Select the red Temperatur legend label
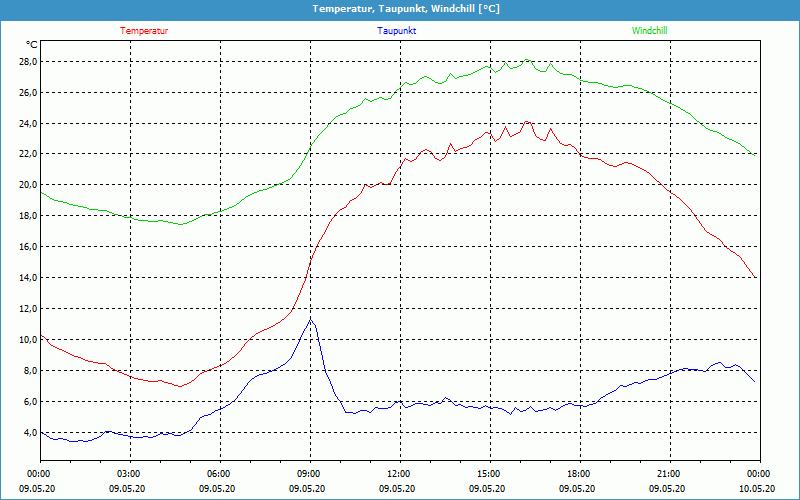The height and width of the screenshot is (500, 800). 144,31
